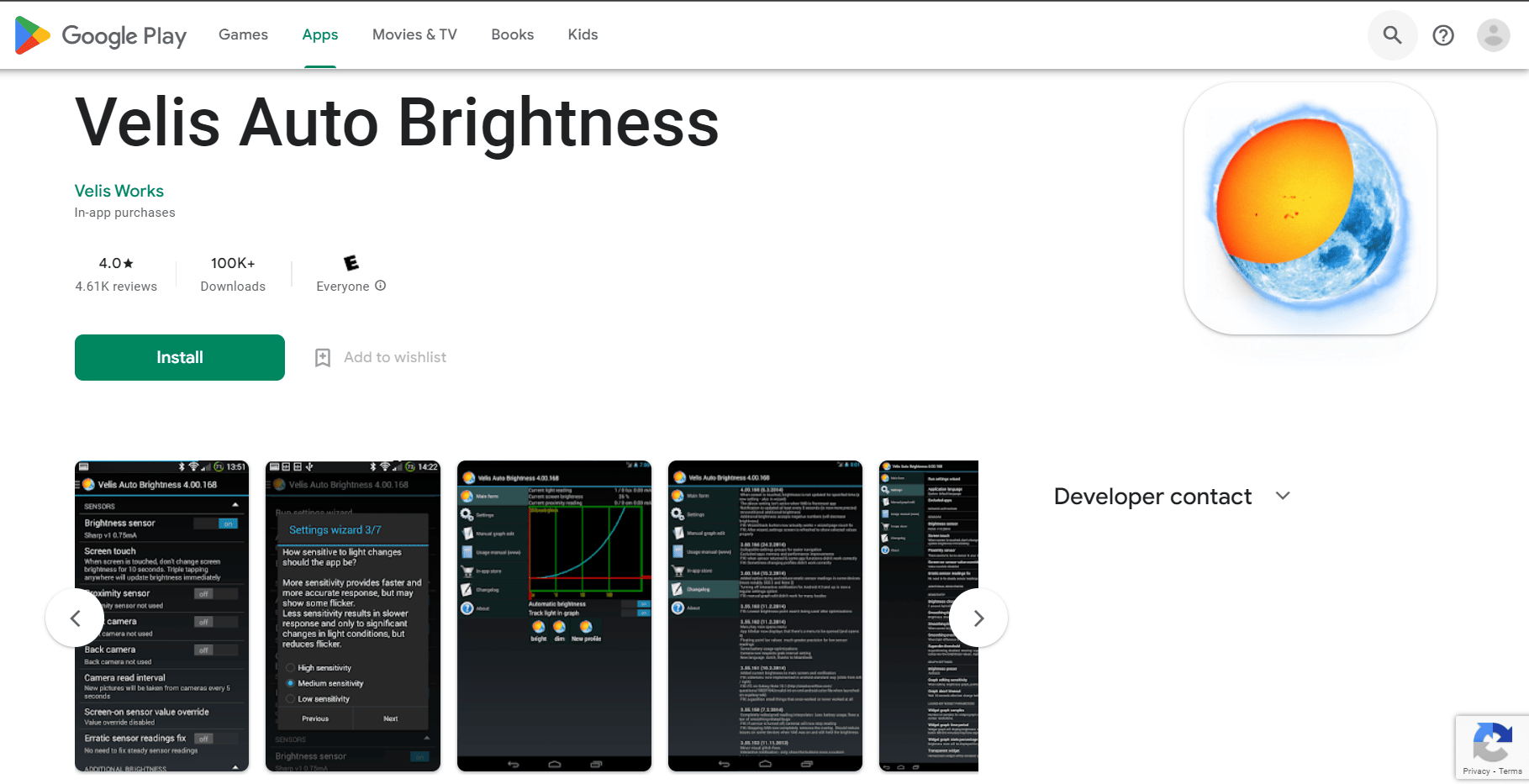Click the Velis Auto Brightness app icon
The width and height of the screenshot is (1529, 784).
[1310, 208]
